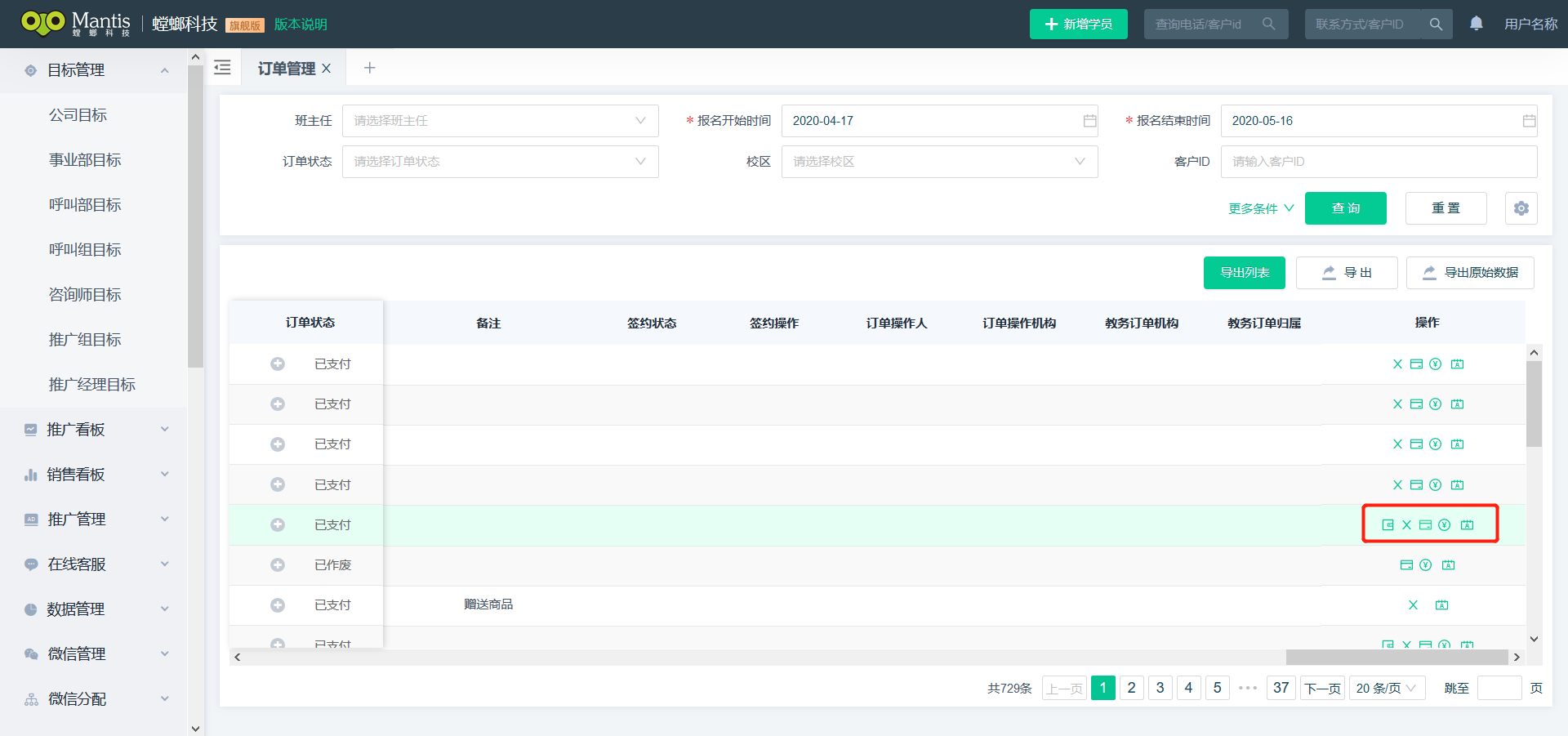Expand 更多条件 filters
Screen dimensions: 1568x736
(1261, 208)
